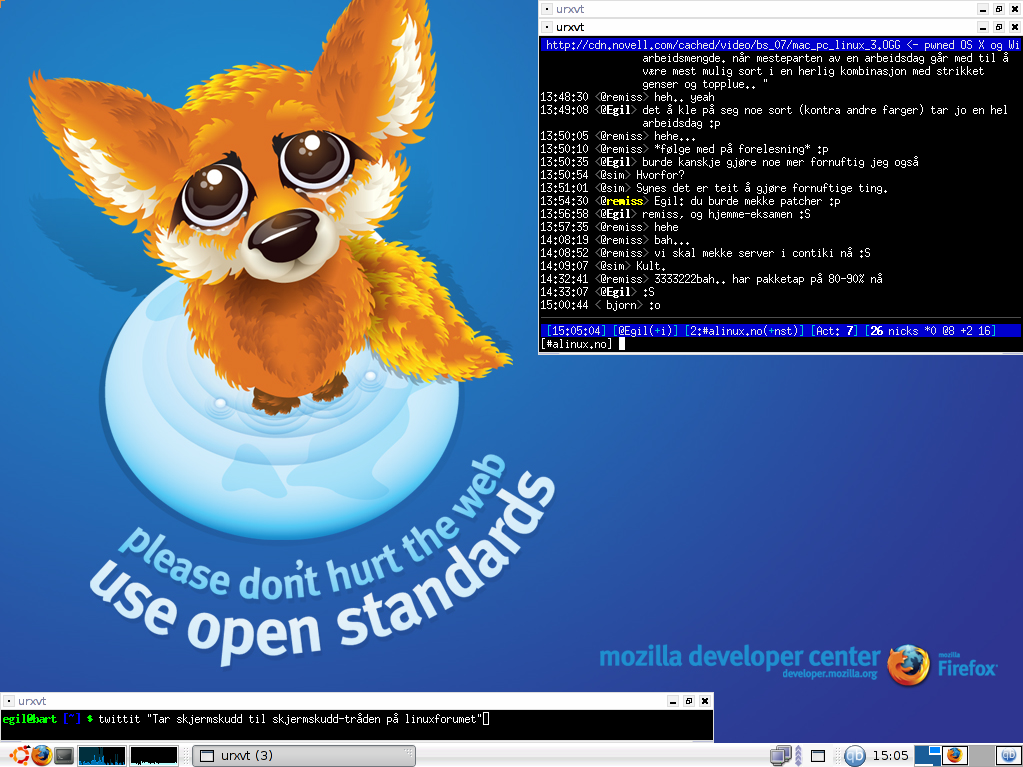The width and height of the screenshot is (1023, 767).
Task: Click the 14:08:19 message 'bah...'
Action: pos(671,240)
